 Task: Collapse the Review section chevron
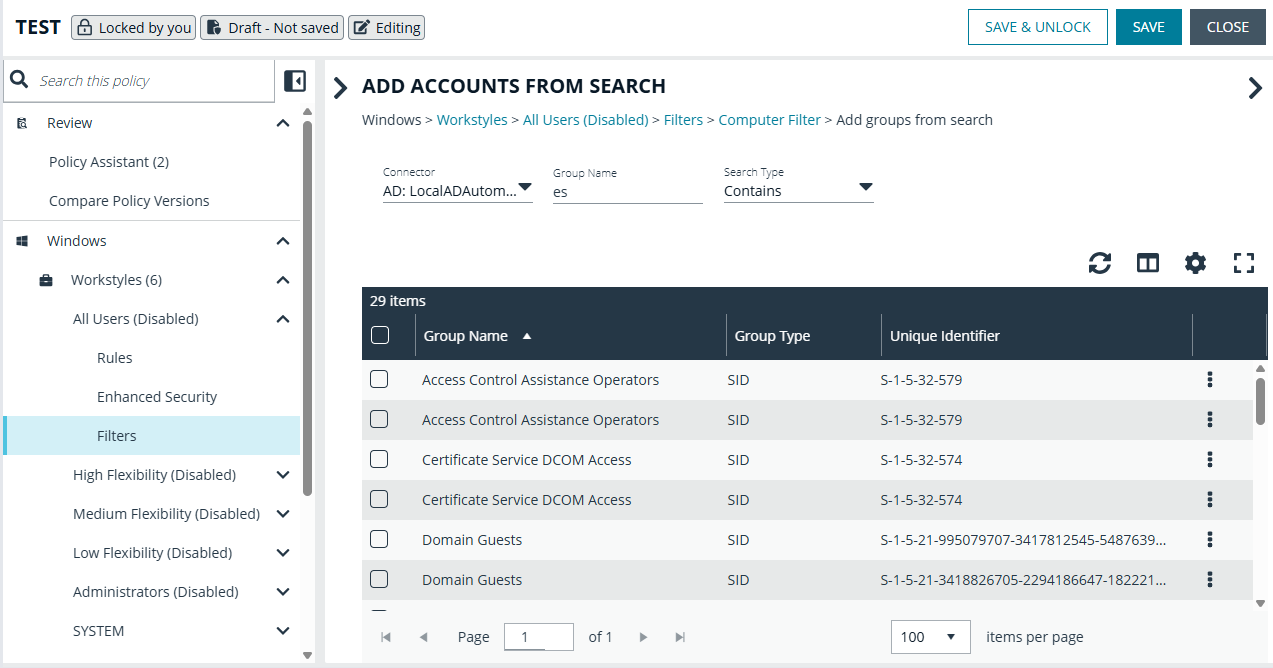click(283, 123)
